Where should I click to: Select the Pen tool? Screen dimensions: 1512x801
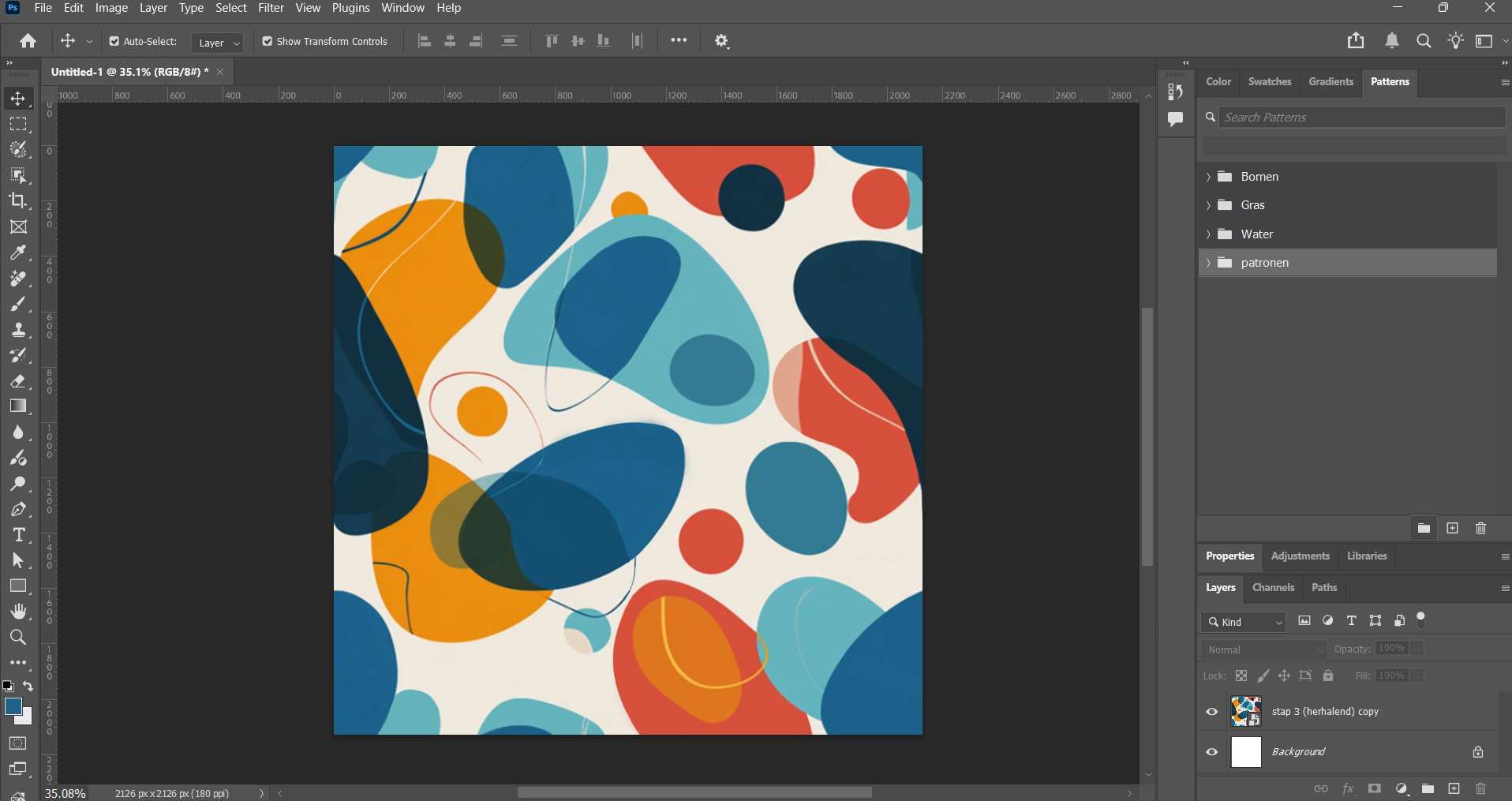[x=17, y=509]
